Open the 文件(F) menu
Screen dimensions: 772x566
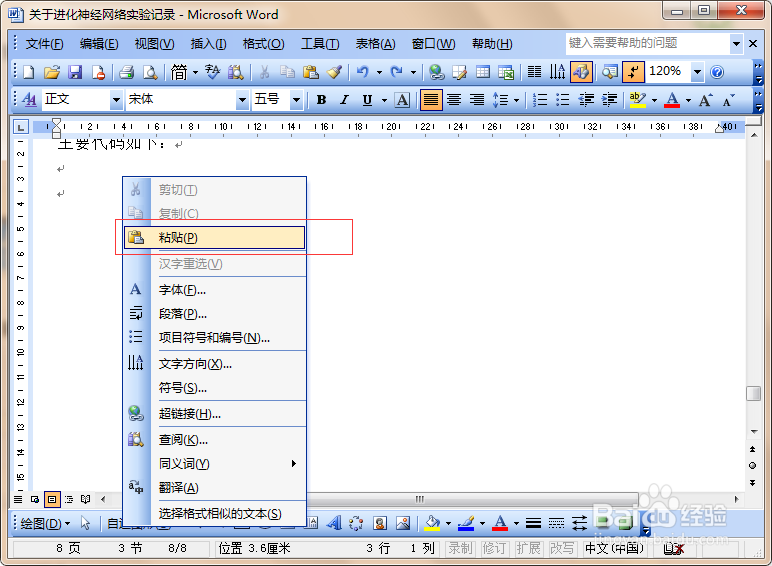tap(44, 44)
